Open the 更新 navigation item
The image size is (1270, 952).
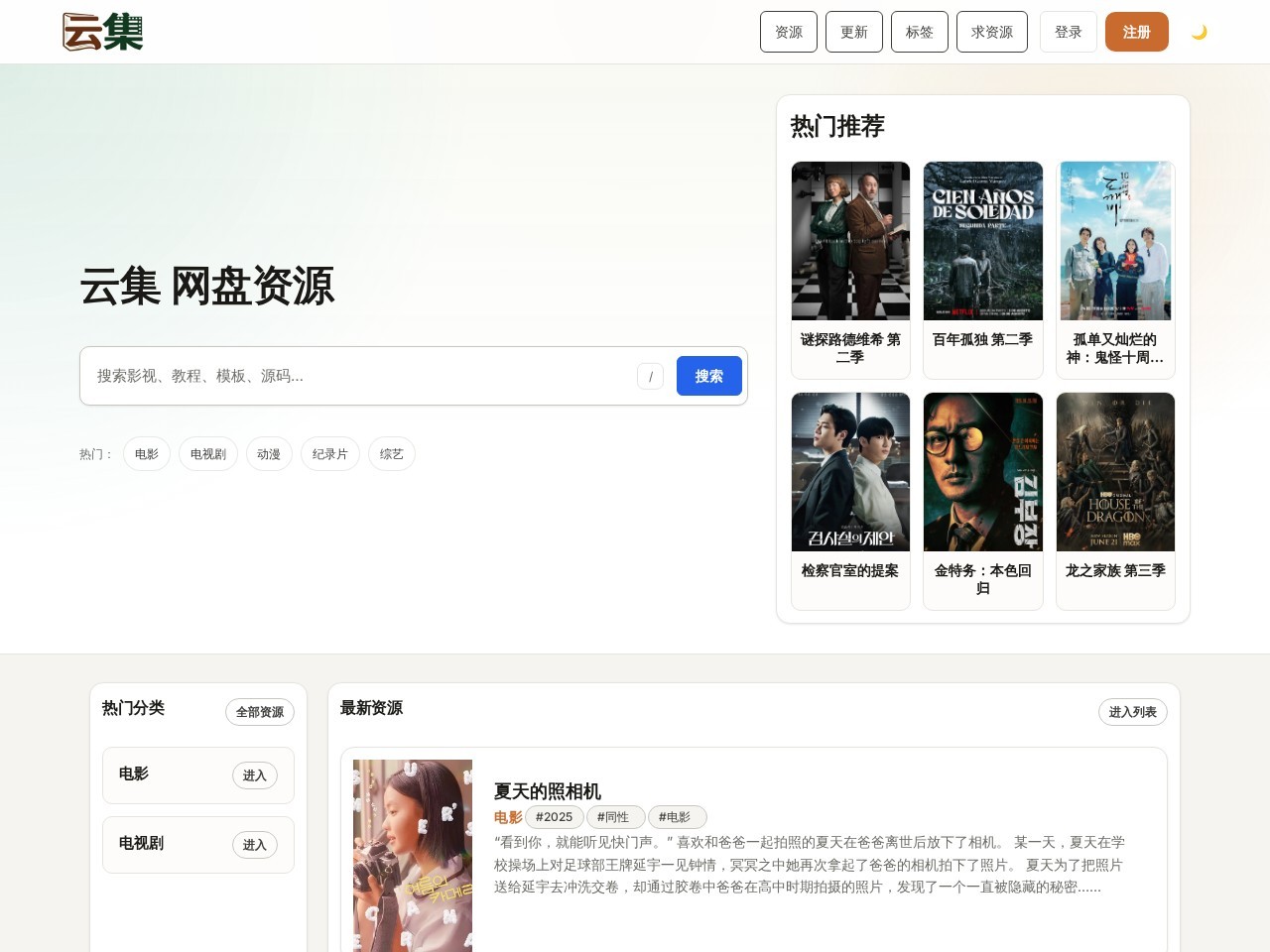(x=854, y=32)
